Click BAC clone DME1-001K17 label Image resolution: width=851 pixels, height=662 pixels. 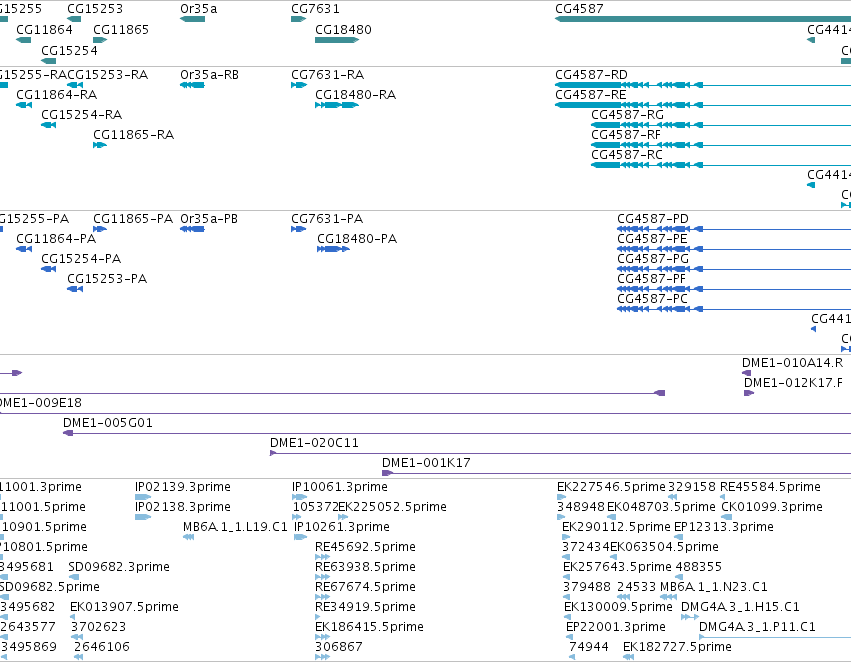(426, 463)
